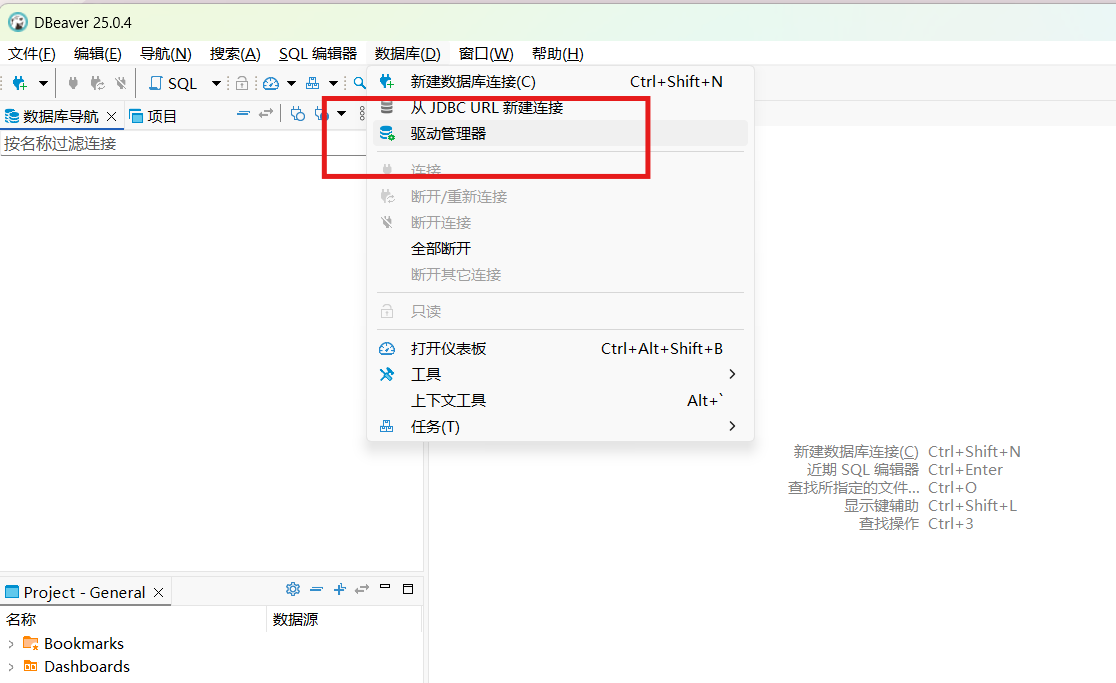The width and height of the screenshot is (1116, 683).
Task: Expand the dashboard gauge dropdown arrow
Action: coord(291,83)
